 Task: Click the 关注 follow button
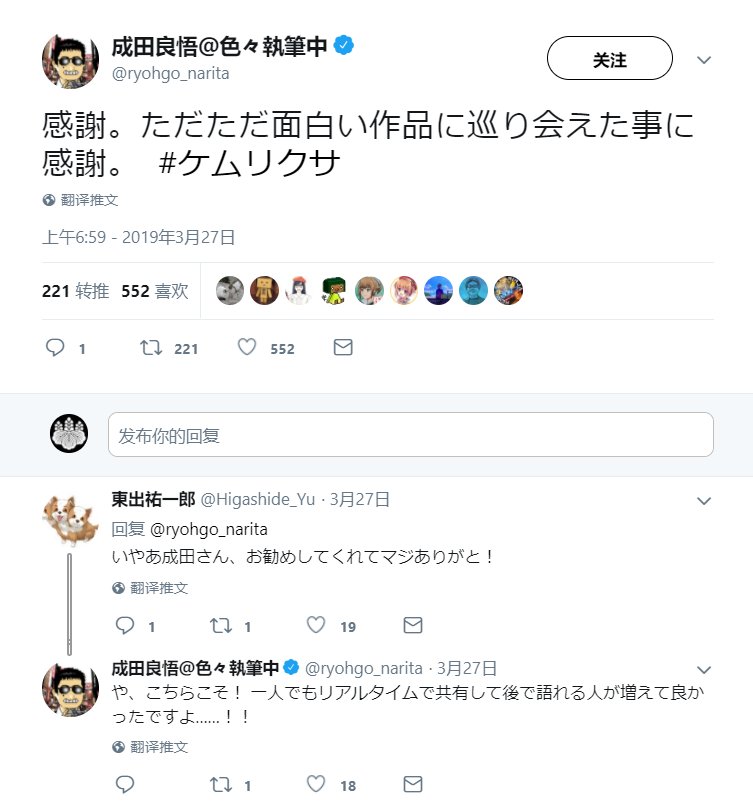pyautogui.click(x=609, y=60)
